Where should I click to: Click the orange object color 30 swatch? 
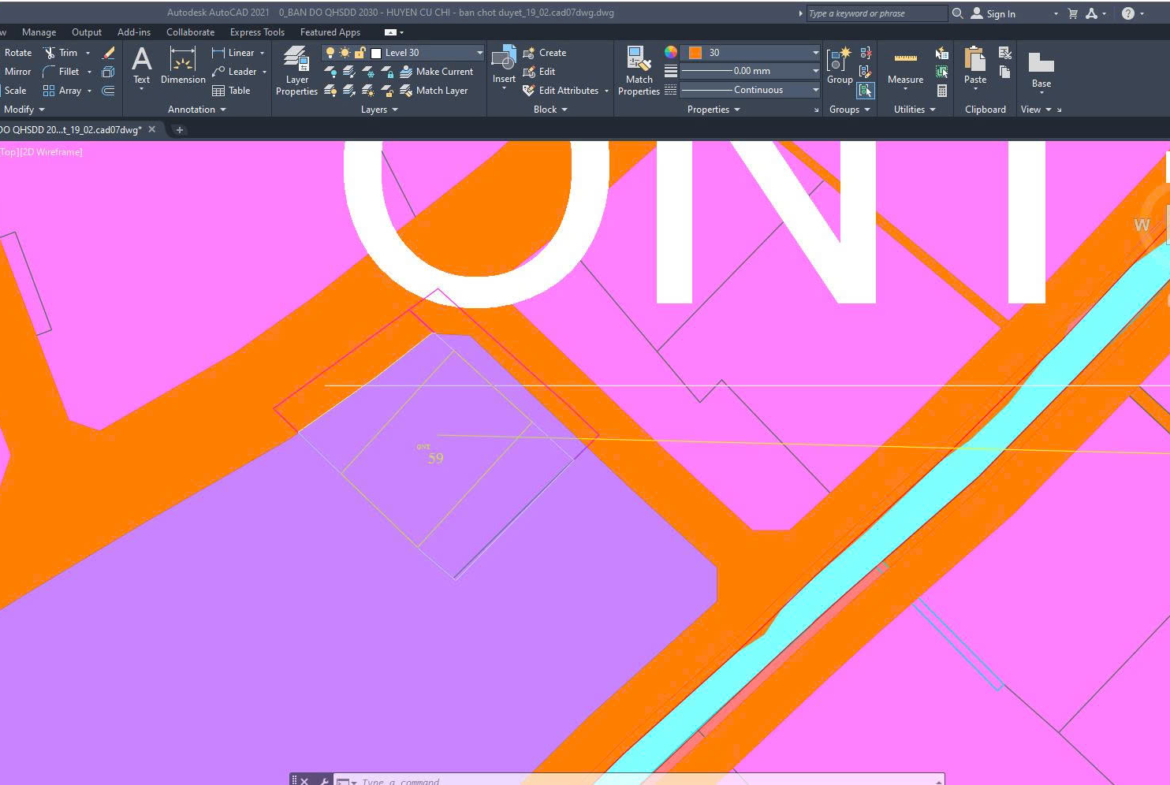coord(695,53)
